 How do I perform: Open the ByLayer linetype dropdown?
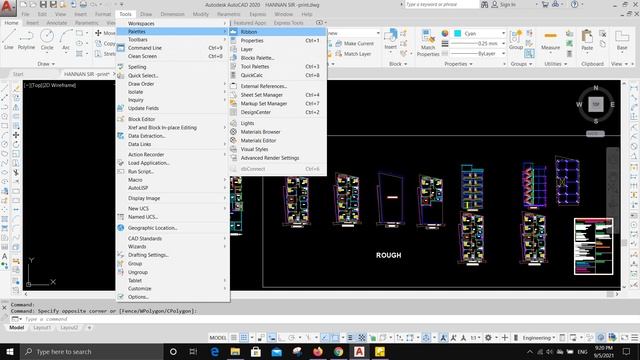503,53
